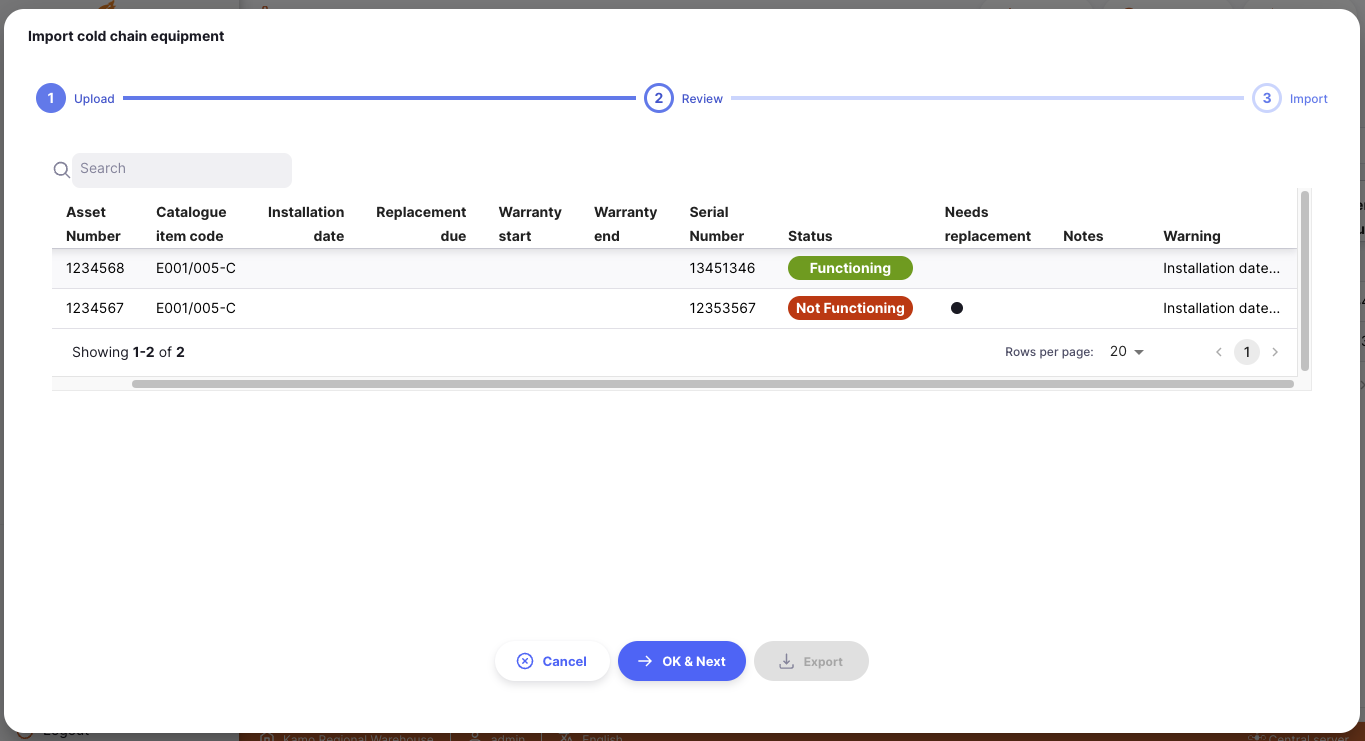The height and width of the screenshot is (741, 1365).
Task: Click the green Functioning status badge
Action: (x=850, y=268)
